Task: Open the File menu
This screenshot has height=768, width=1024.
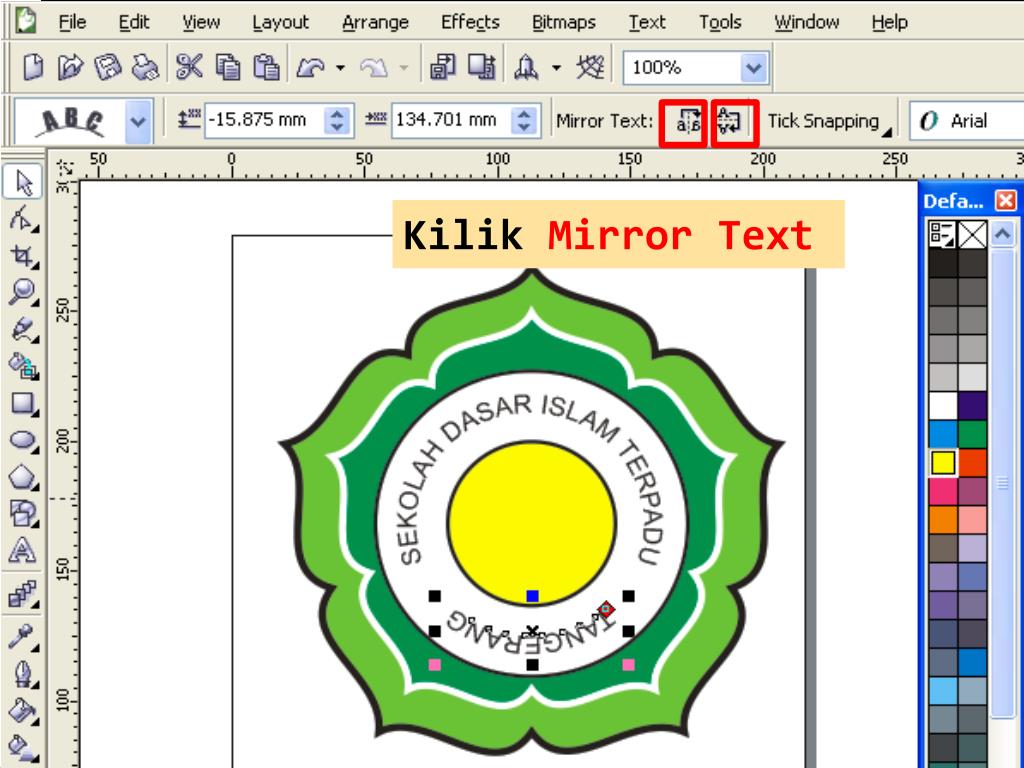Action: tap(72, 22)
